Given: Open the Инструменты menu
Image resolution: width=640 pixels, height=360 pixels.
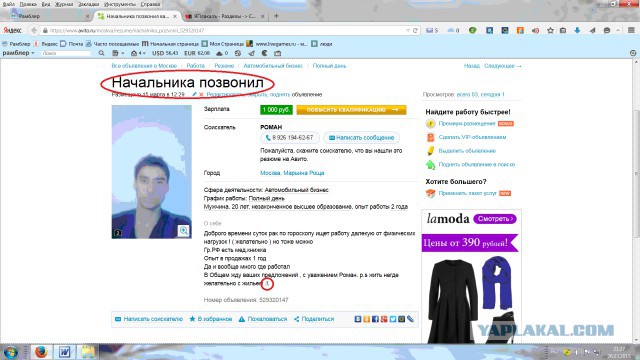Looking at the screenshot, I should coord(120,4).
